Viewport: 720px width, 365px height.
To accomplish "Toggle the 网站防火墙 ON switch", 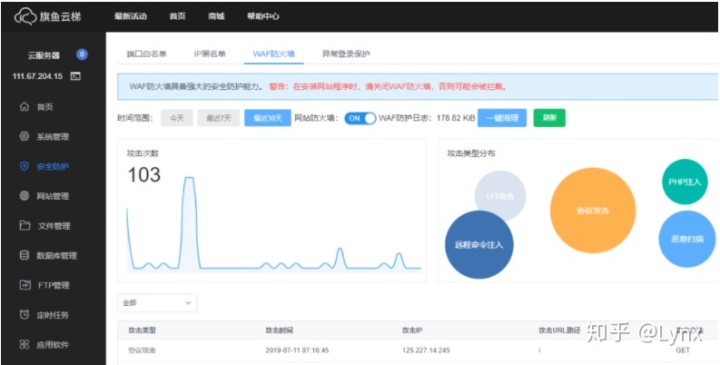I will click(360, 118).
